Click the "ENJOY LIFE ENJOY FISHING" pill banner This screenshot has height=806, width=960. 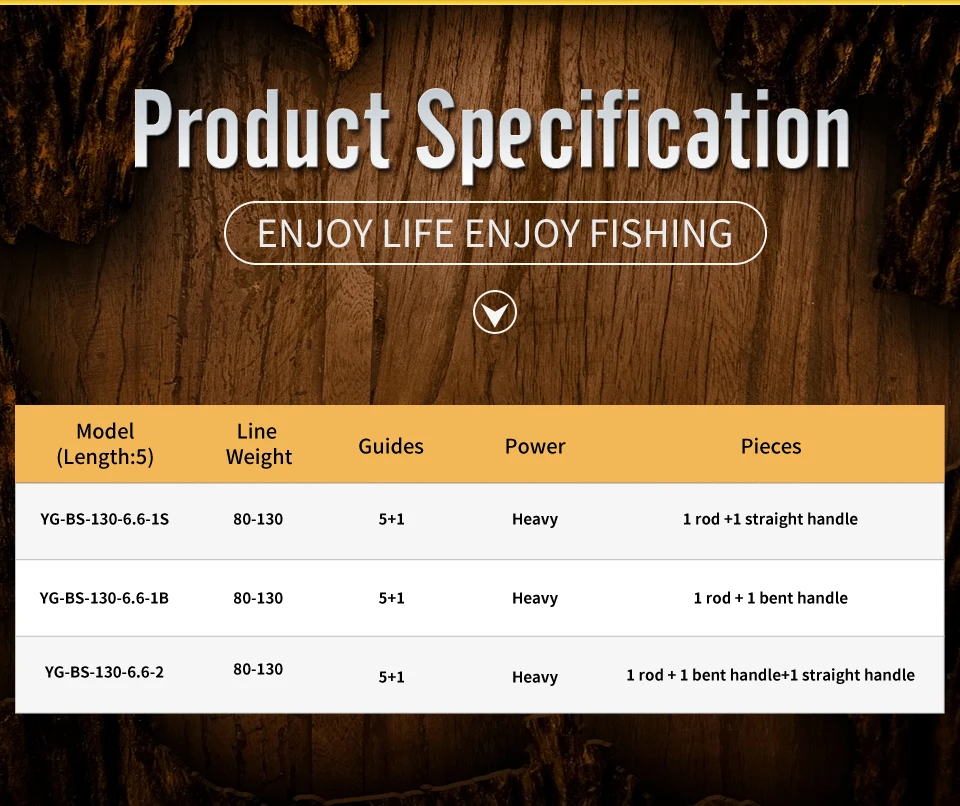(495, 233)
